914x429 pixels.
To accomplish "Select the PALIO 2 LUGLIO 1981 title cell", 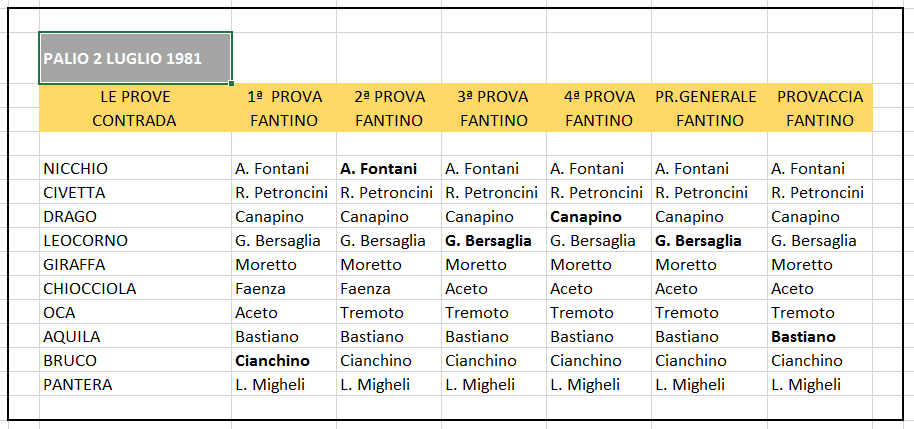I will 135,58.
